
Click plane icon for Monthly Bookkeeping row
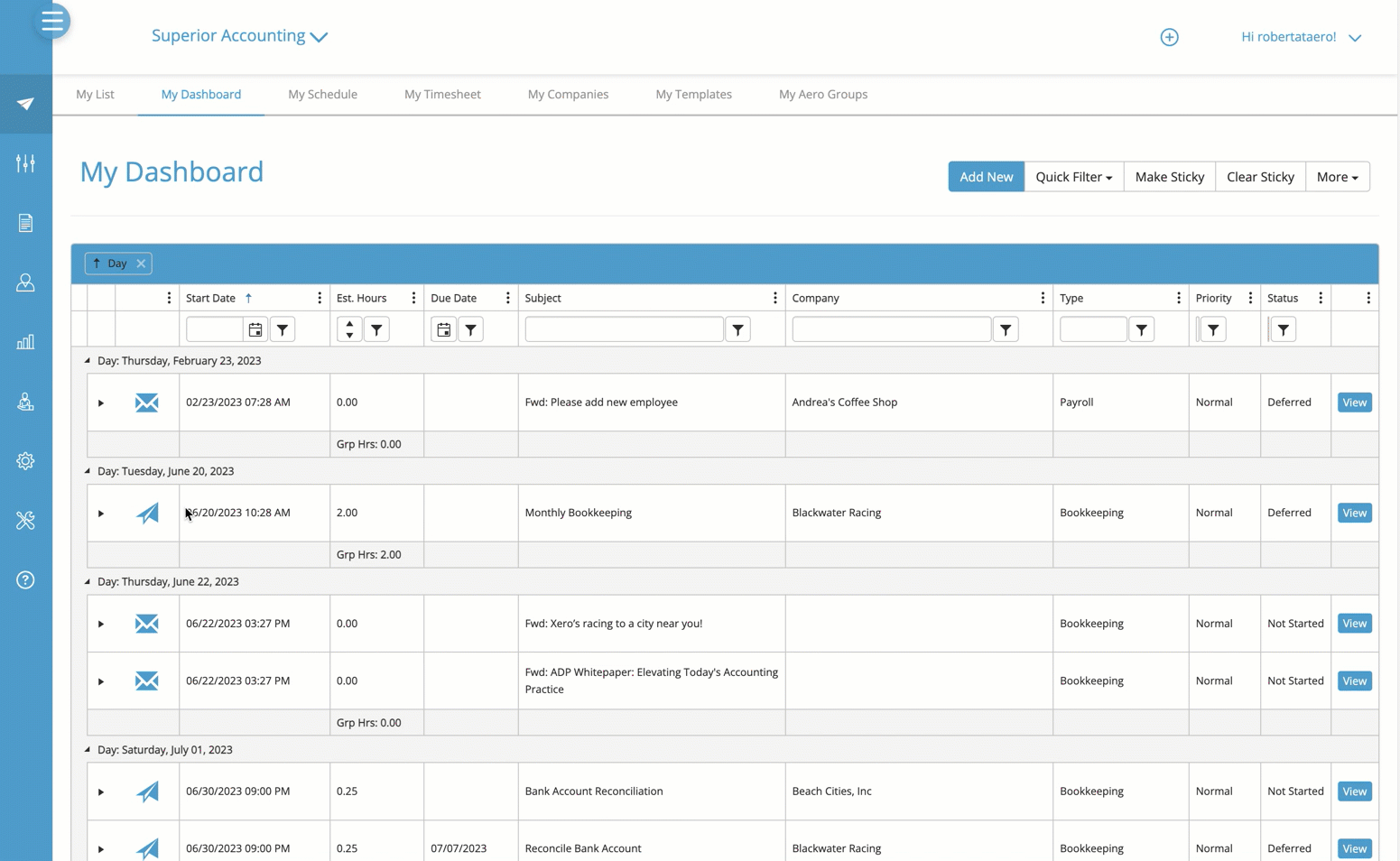coord(147,513)
